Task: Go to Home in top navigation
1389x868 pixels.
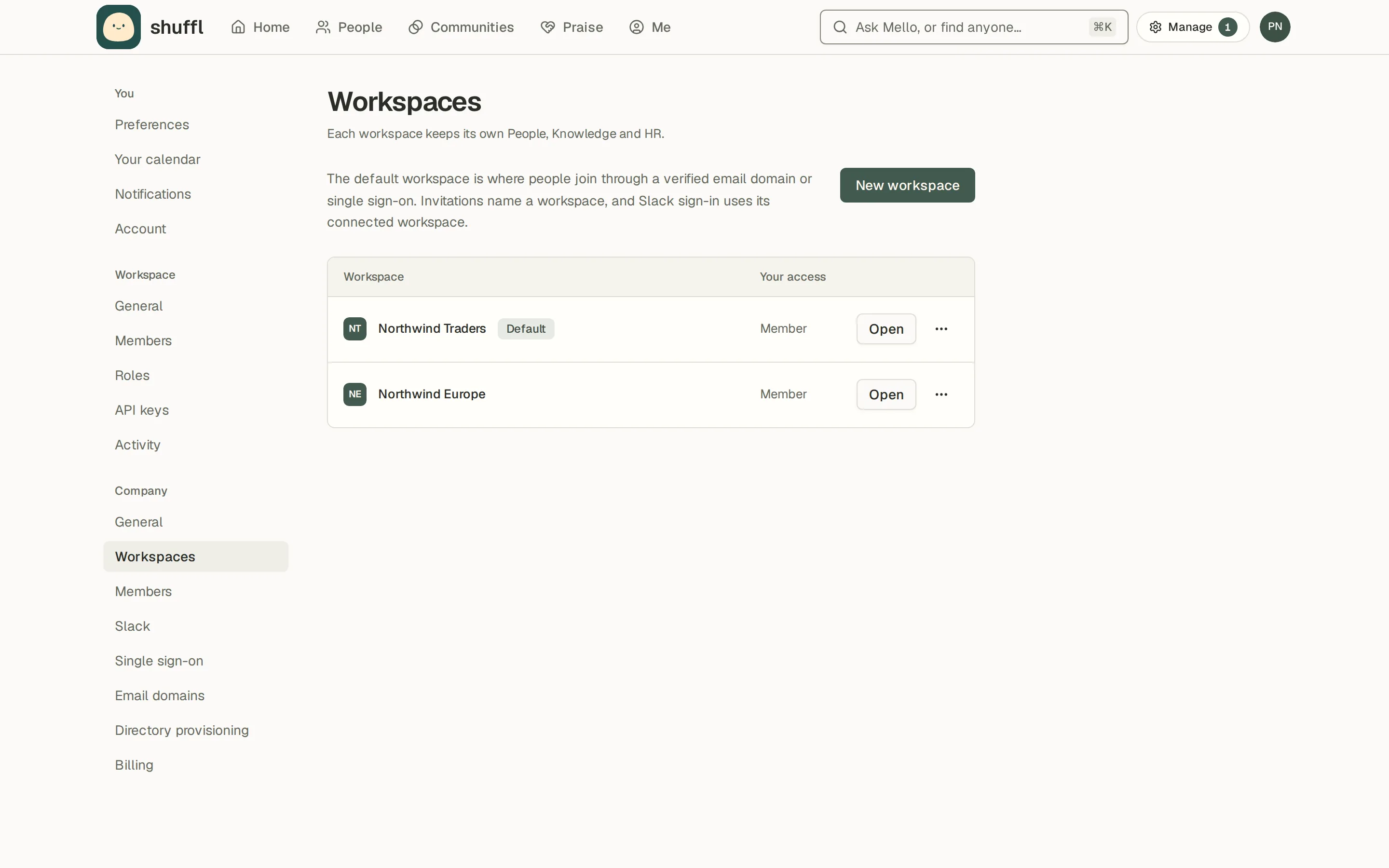Action: click(x=260, y=27)
